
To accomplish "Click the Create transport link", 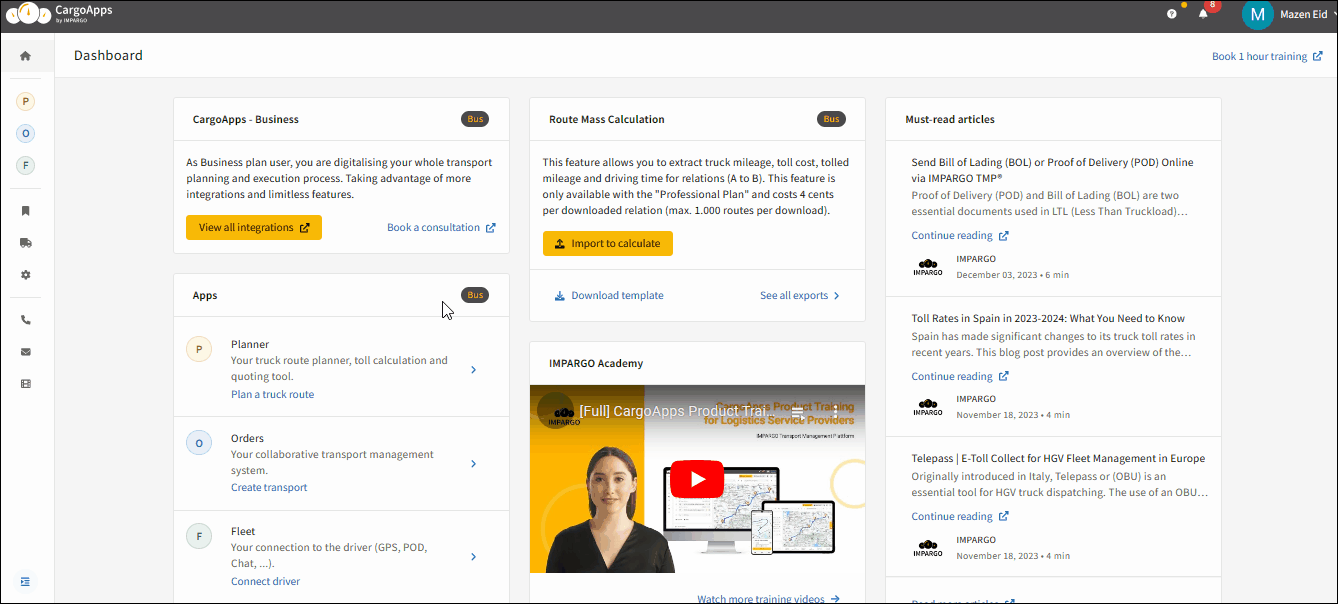I will (x=269, y=488).
